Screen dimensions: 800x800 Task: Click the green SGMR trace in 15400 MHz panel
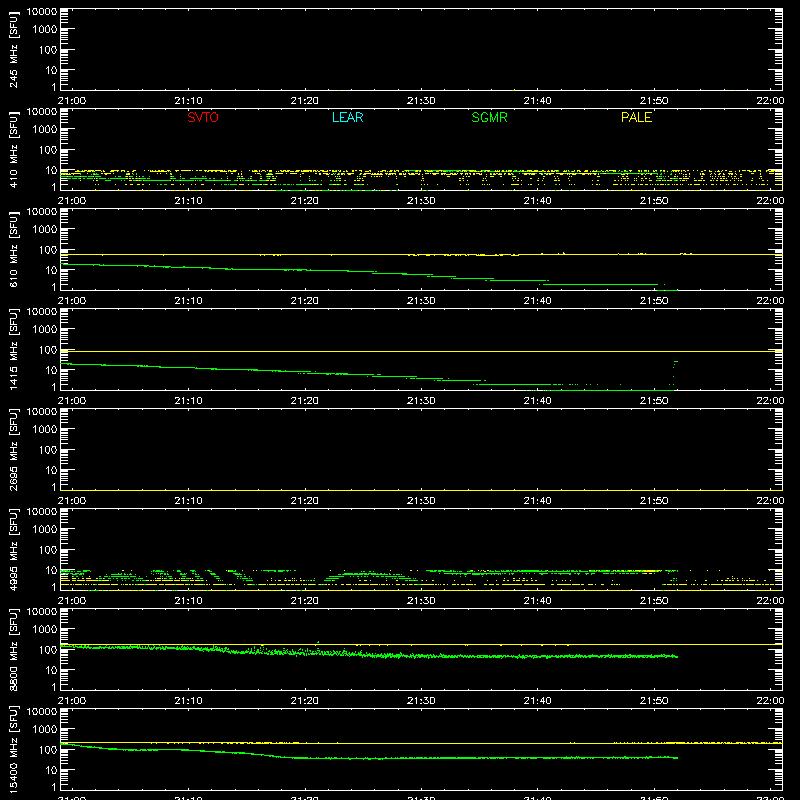[369, 758]
